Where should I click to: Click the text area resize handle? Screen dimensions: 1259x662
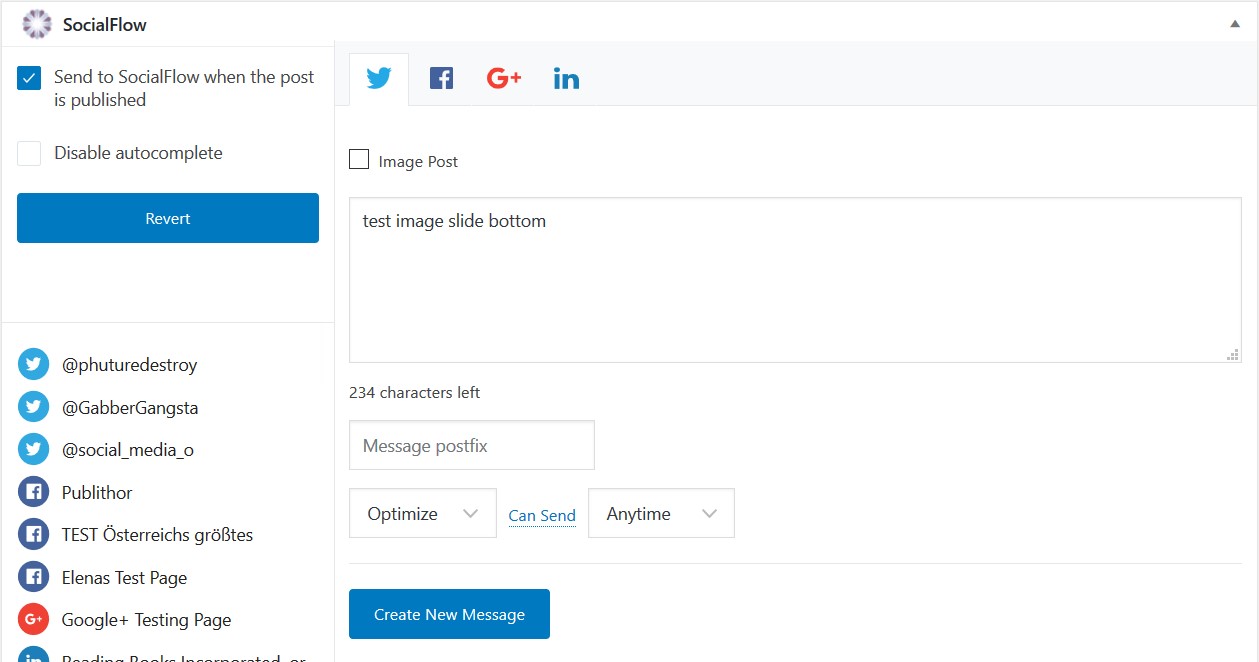coord(1233,354)
